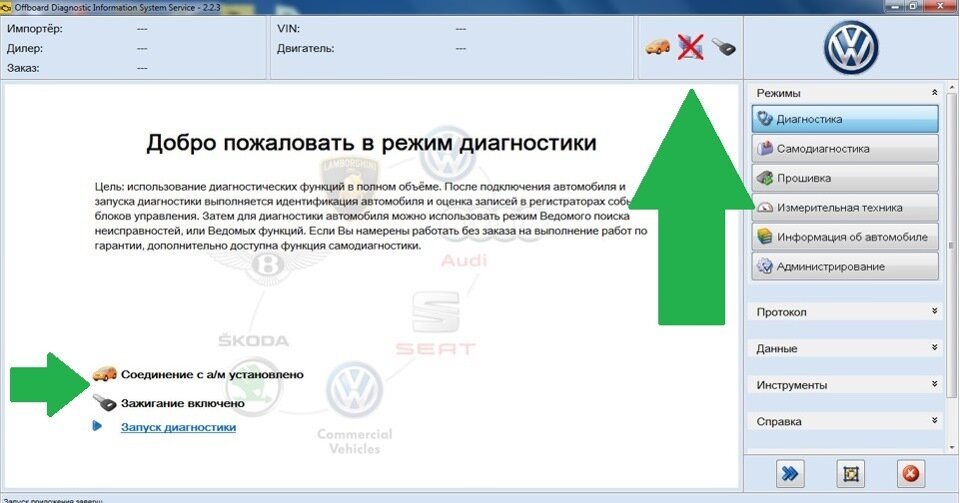Click the ignition key icon in header
This screenshot has width=960, height=503.
(x=723, y=47)
